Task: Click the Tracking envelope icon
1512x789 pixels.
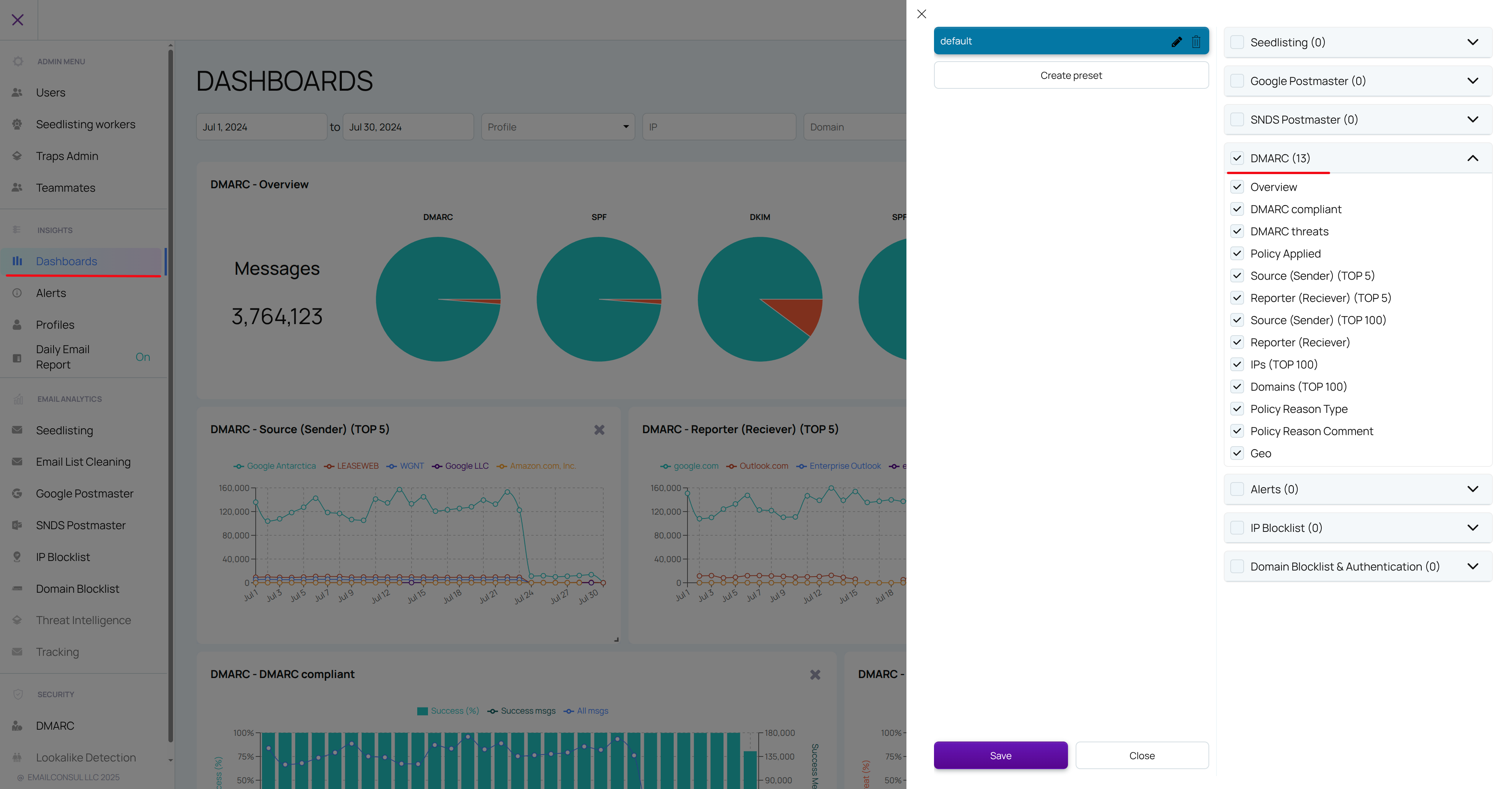Action: pos(17,652)
